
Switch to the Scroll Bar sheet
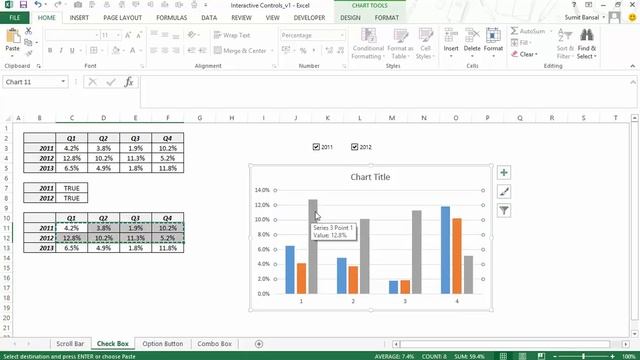pyautogui.click(x=70, y=344)
